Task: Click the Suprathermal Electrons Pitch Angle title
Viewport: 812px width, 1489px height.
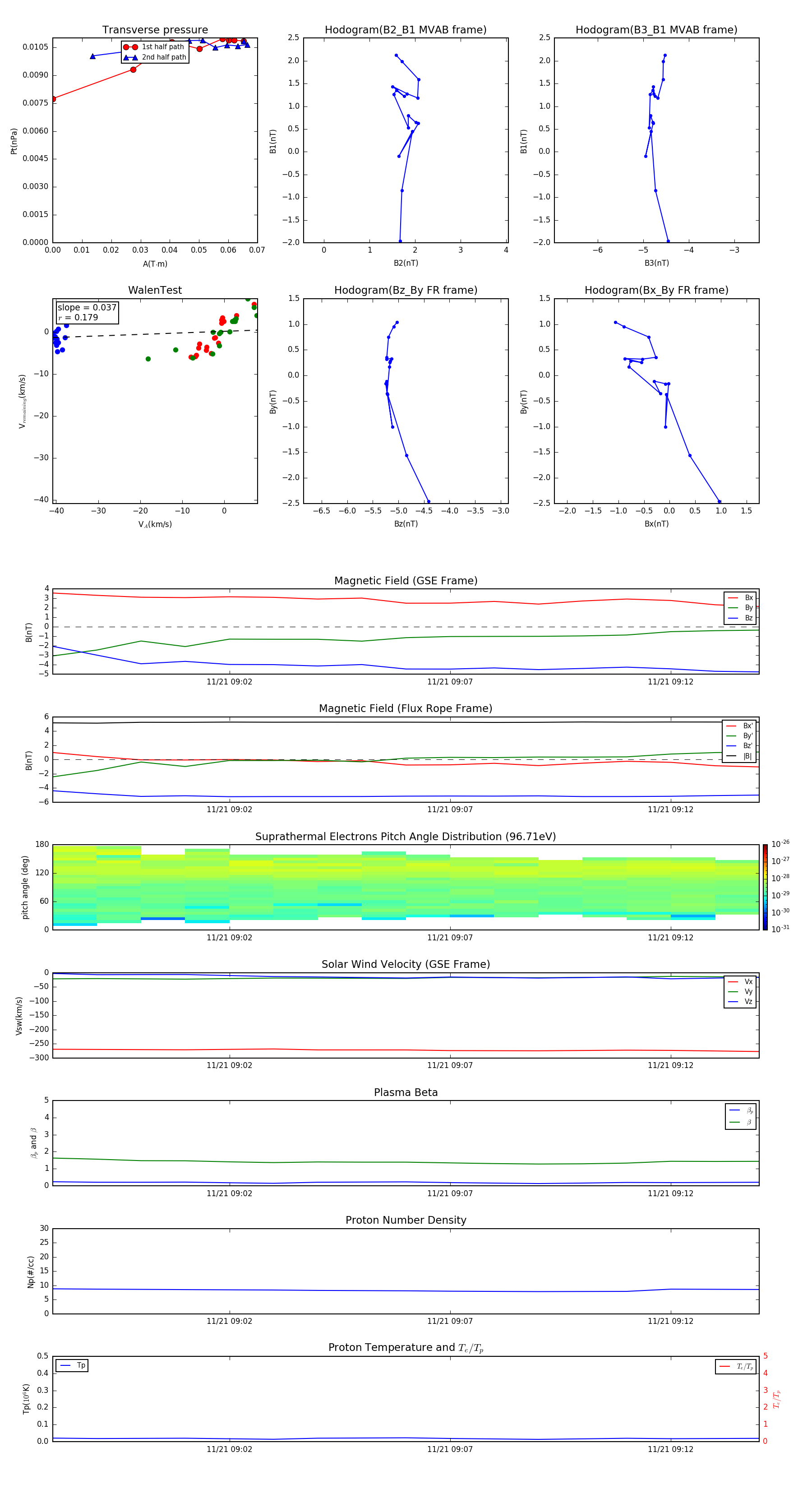Action: pos(406,837)
